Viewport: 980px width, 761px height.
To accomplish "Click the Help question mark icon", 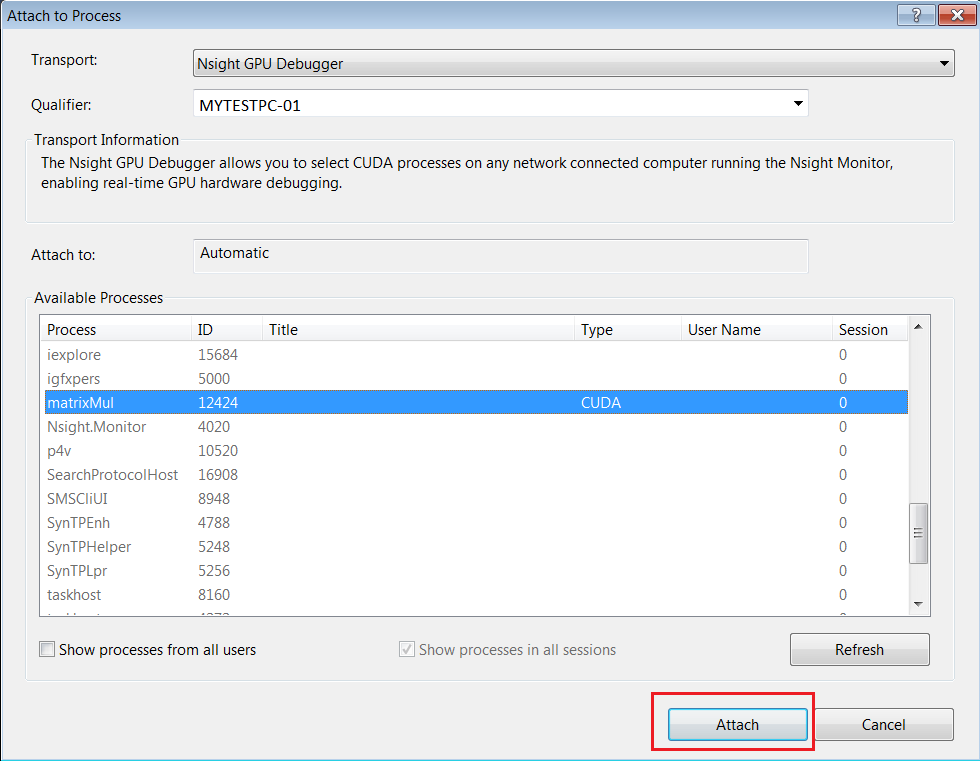I will 915,15.
